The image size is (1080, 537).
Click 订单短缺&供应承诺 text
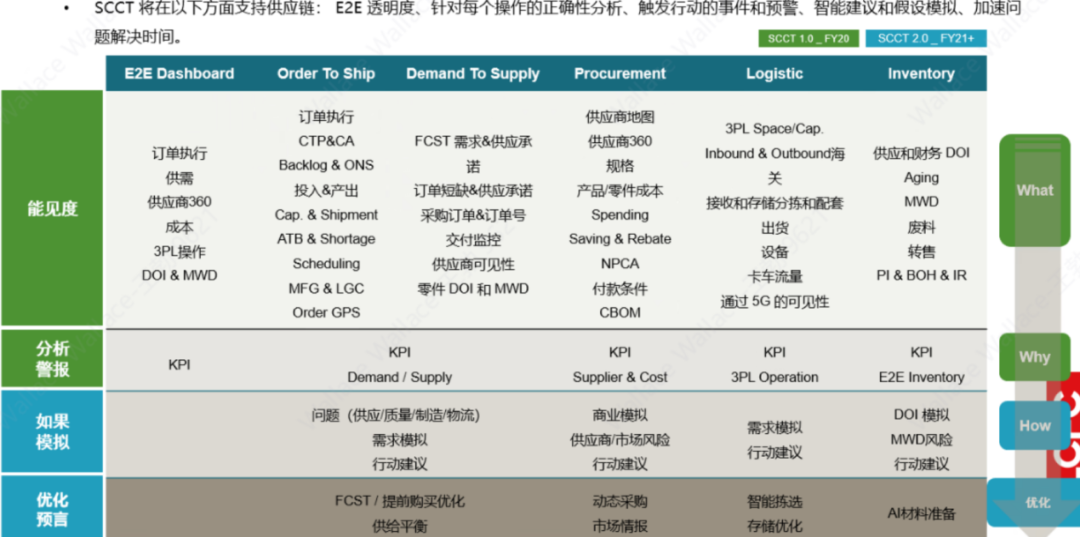[472, 191]
